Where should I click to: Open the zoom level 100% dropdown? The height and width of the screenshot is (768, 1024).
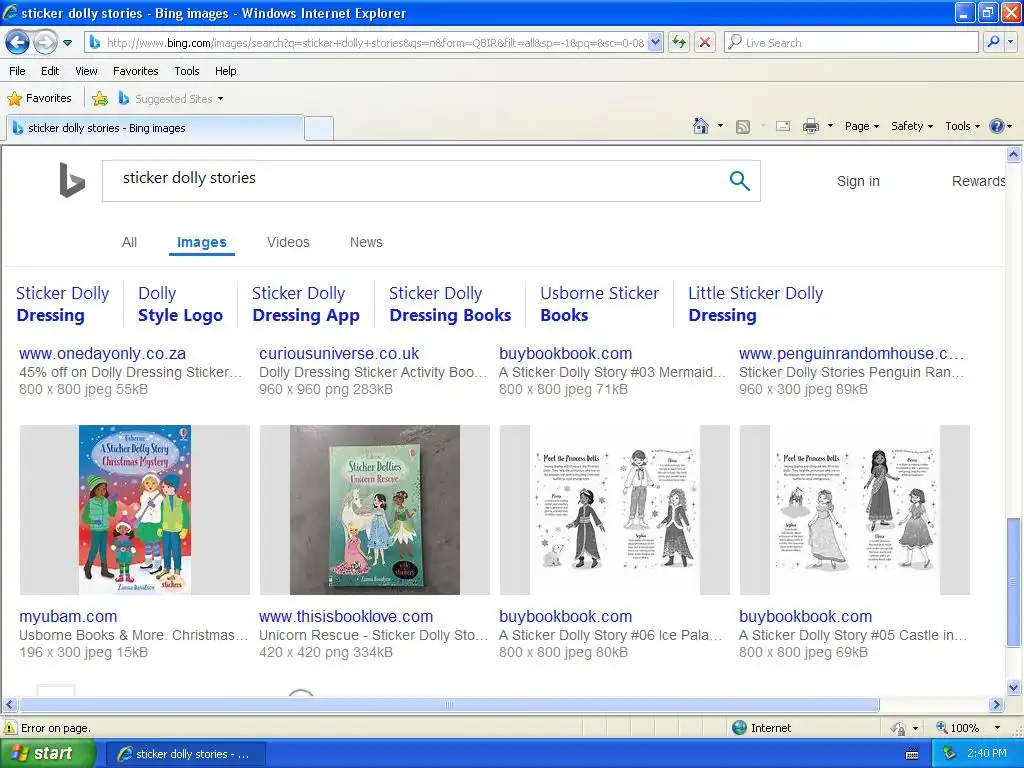point(997,728)
